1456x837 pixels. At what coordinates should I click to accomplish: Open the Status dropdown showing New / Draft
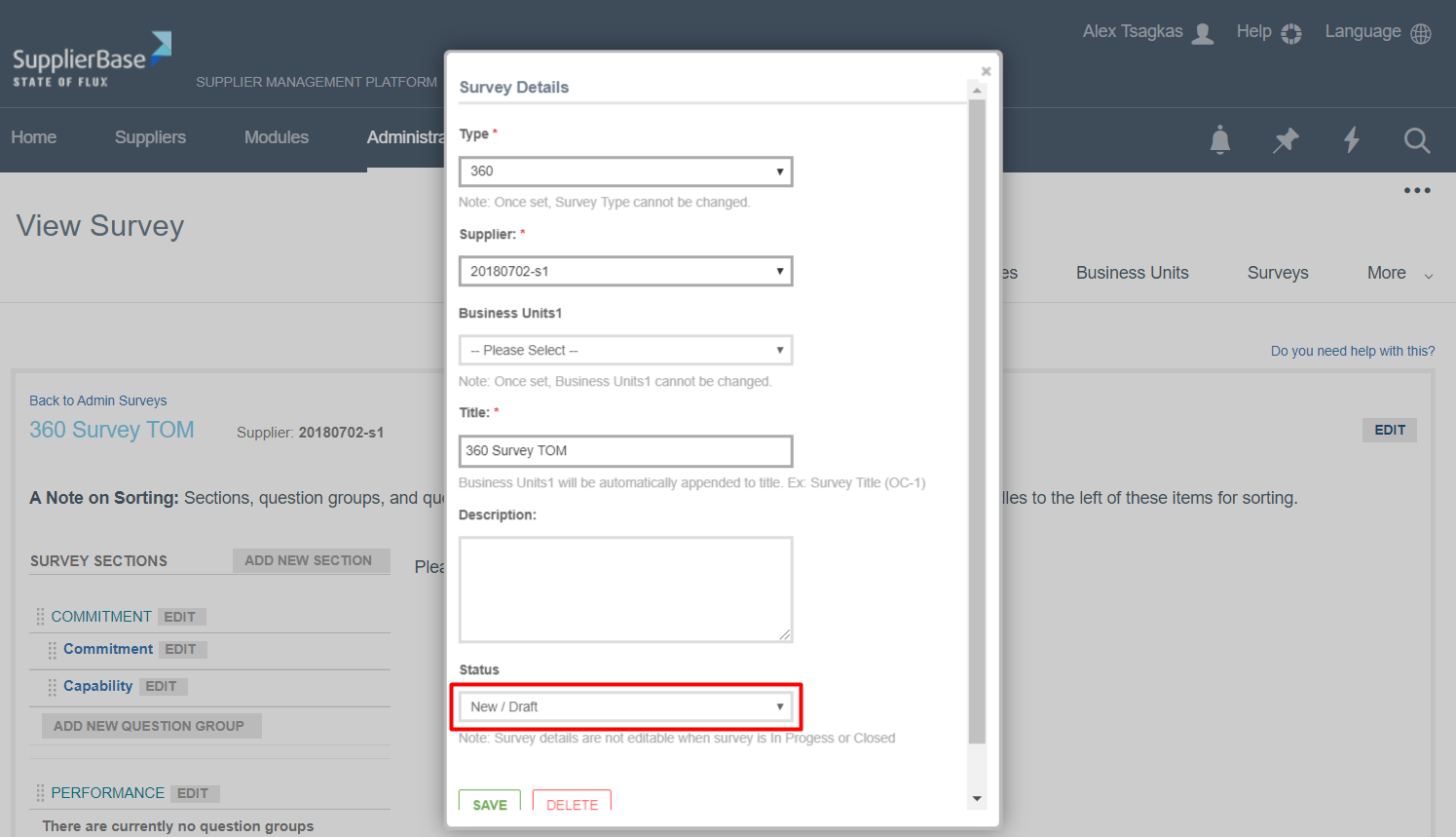625,706
